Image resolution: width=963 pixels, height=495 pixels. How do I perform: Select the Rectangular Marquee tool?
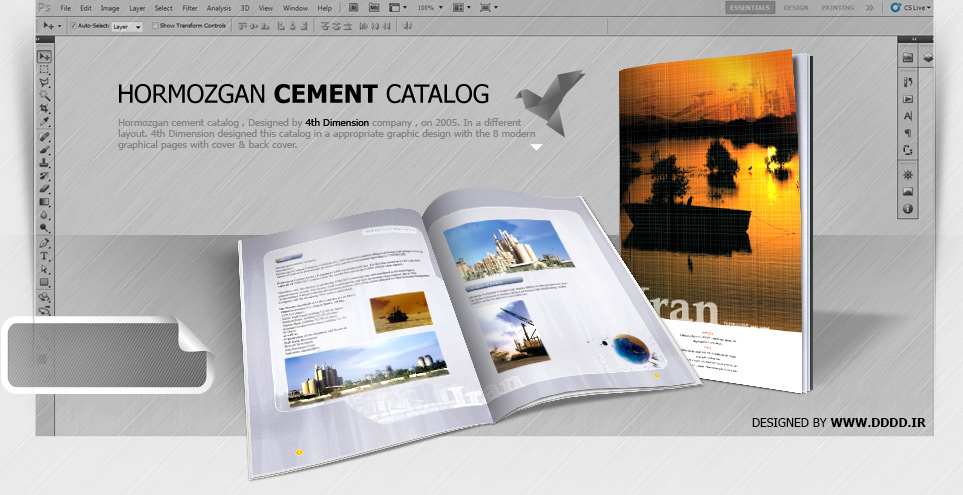tap(44, 70)
